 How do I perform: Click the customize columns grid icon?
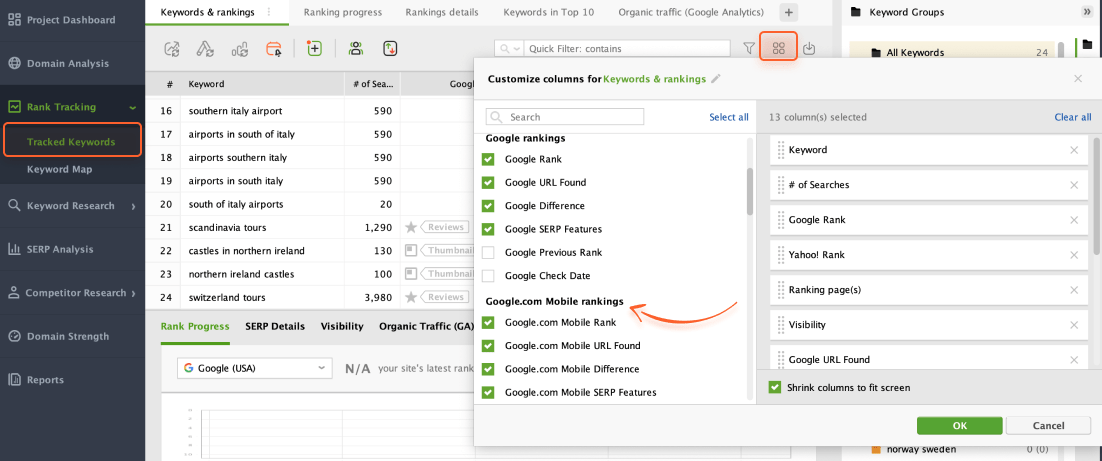pos(778,48)
